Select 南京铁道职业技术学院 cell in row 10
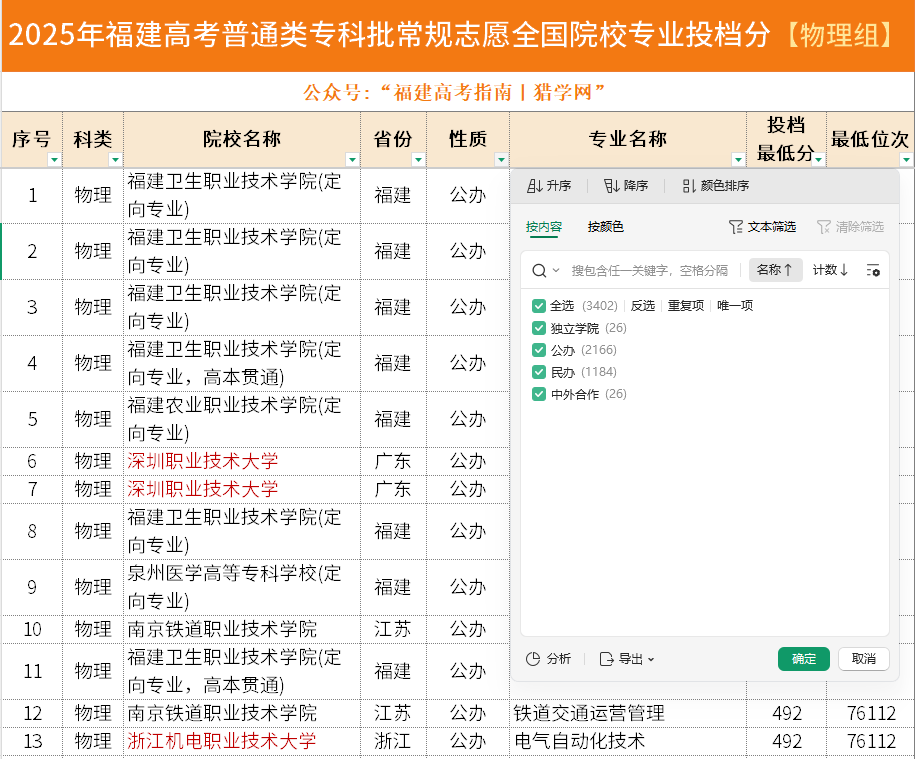Image resolution: width=915 pixels, height=759 pixels. tap(242, 629)
